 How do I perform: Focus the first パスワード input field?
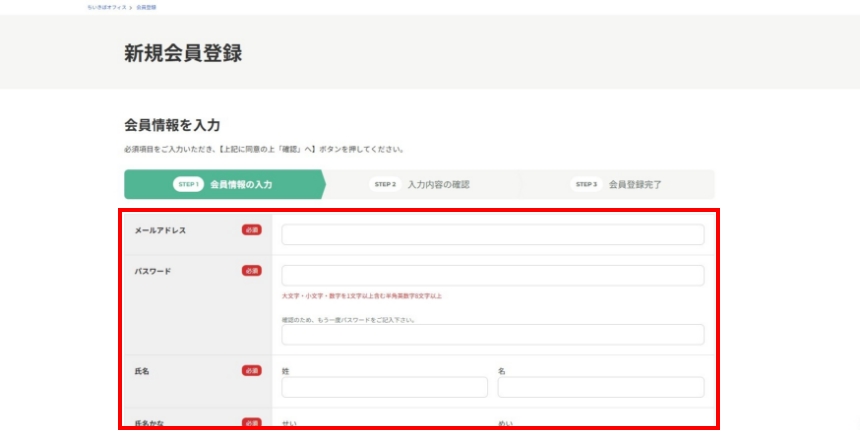click(x=492, y=275)
